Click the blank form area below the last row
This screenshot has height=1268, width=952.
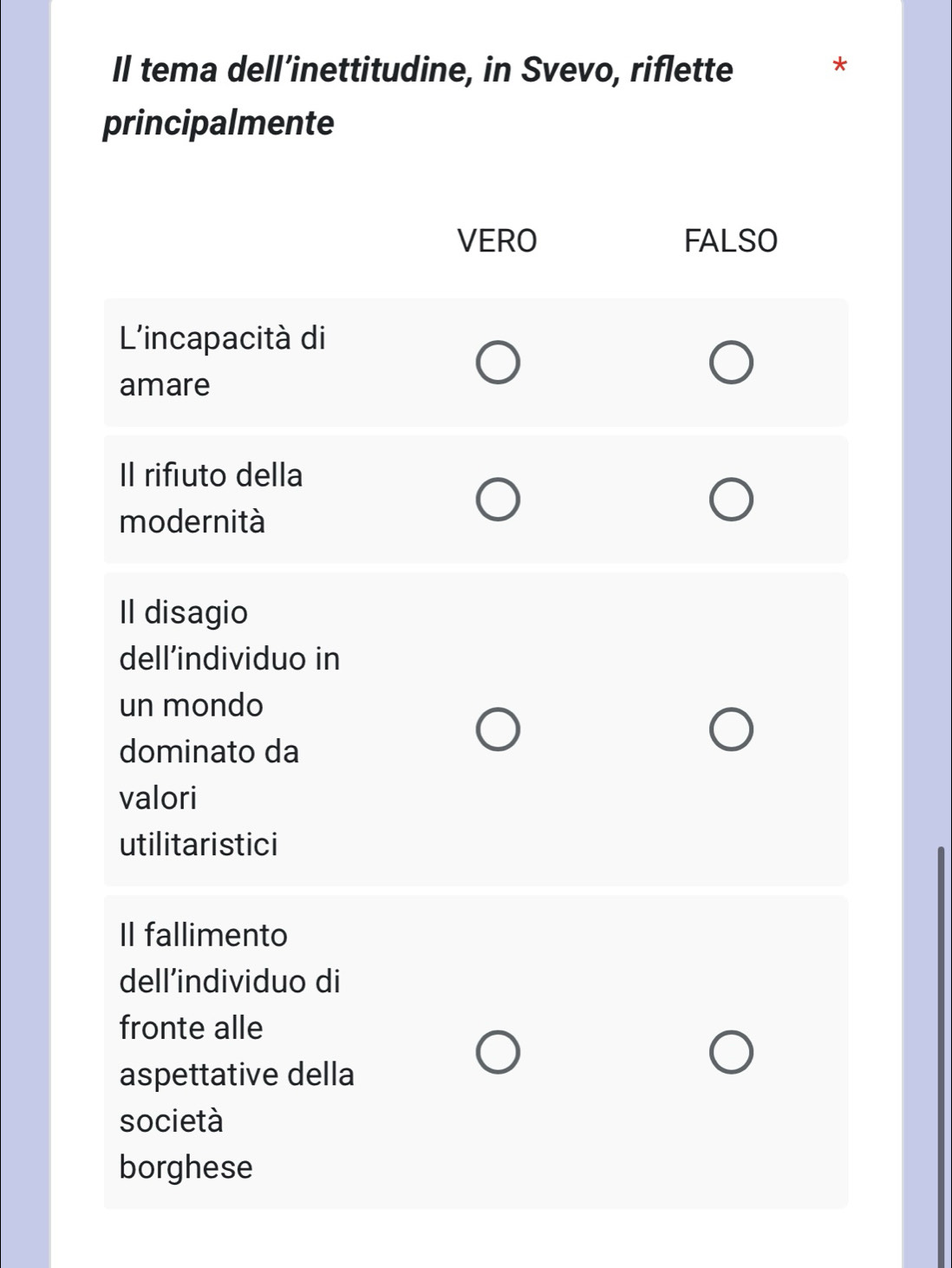475,1239
